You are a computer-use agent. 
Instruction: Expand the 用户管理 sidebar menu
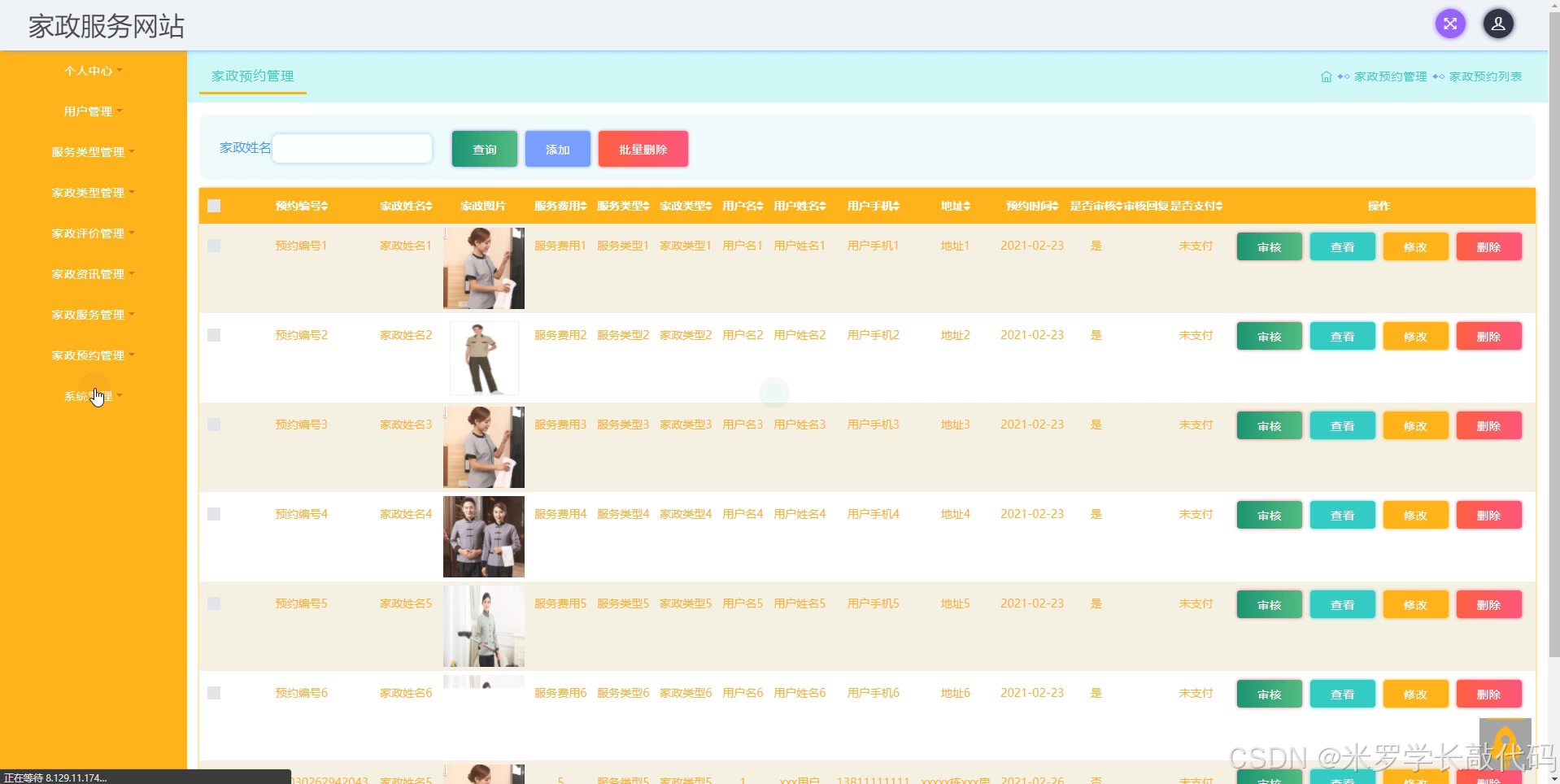coord(94,111)
